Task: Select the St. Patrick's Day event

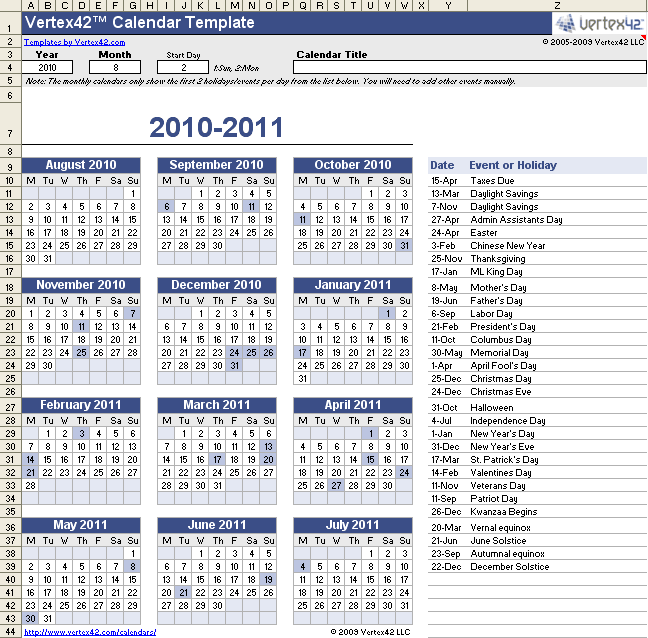Action: click(x=504, y=460)
